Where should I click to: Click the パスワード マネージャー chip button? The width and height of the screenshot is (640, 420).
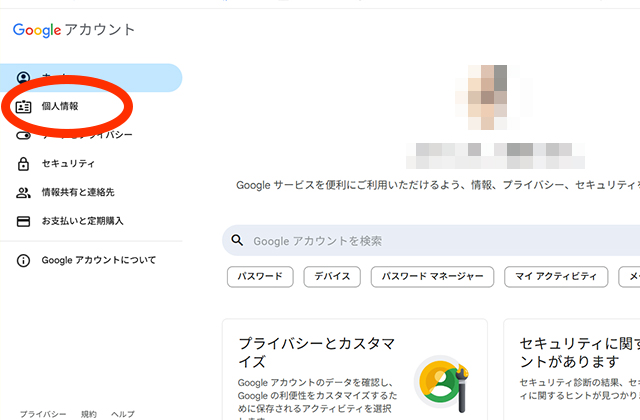pyautogui.click(x=432, y=277)
